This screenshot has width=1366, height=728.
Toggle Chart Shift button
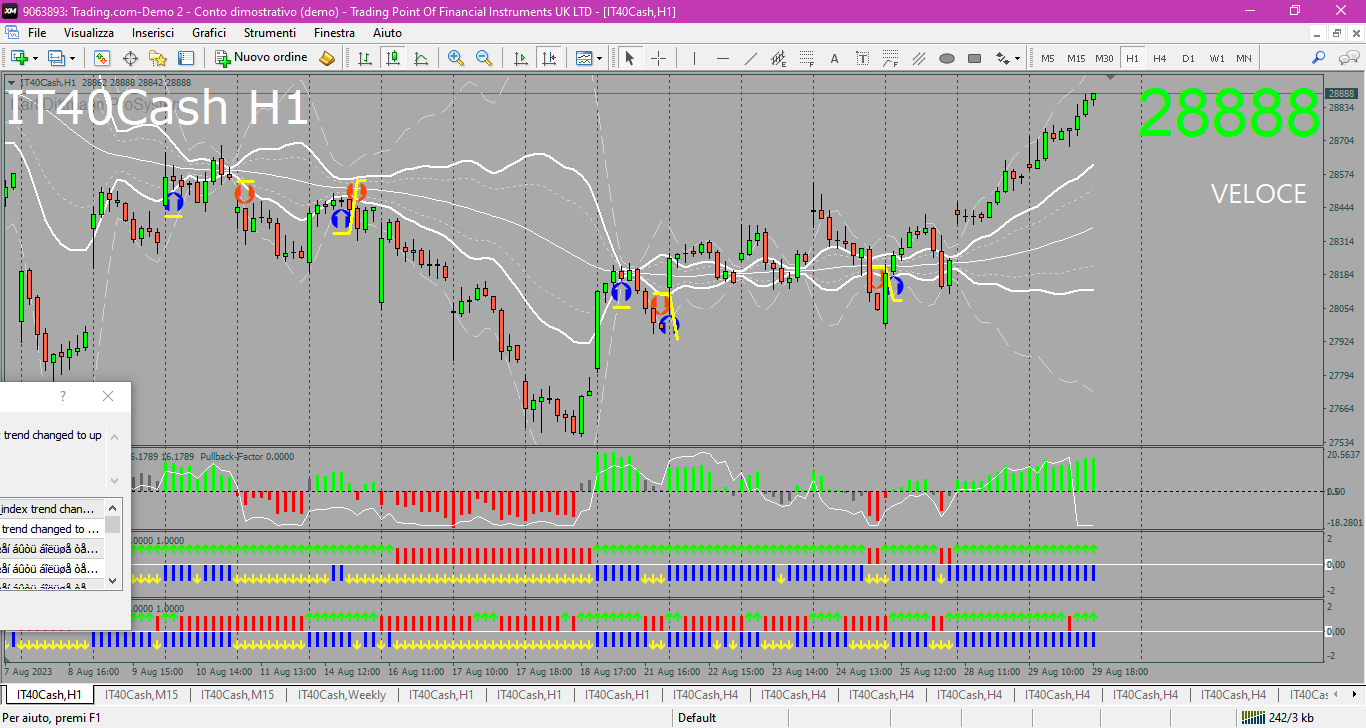tap(548, 58)
